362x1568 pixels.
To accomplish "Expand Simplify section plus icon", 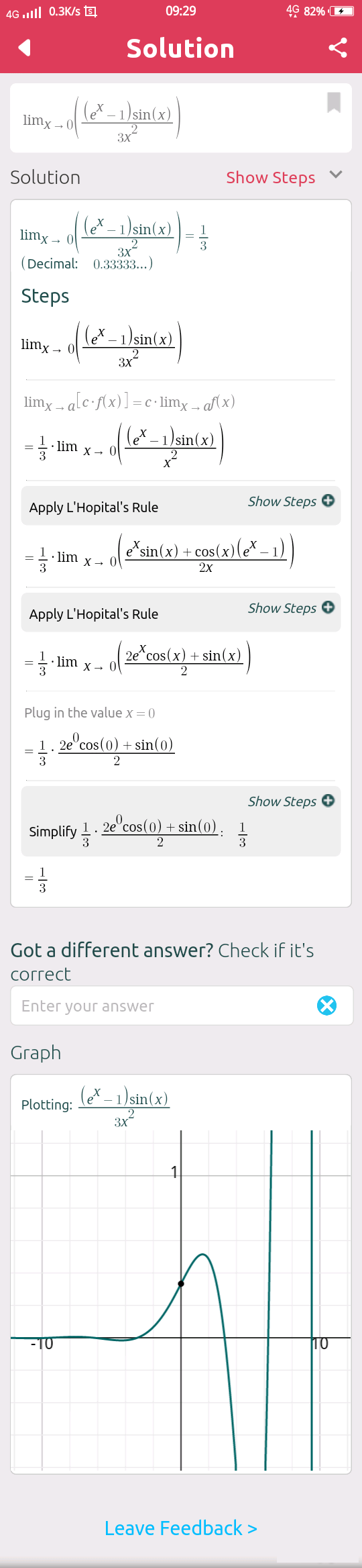I will [x=328, y=801].
